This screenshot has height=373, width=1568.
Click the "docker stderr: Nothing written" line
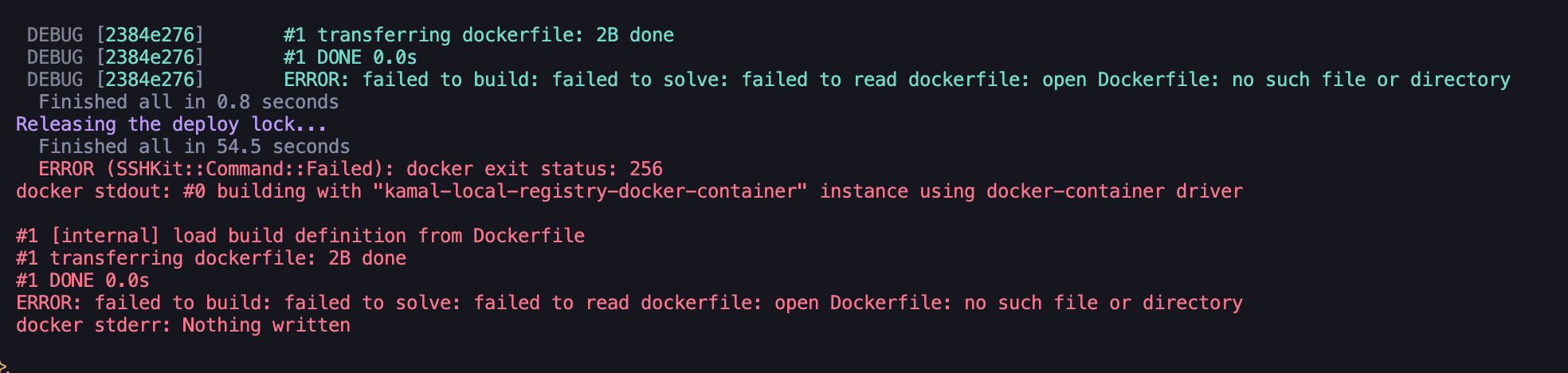coord(182,325)
